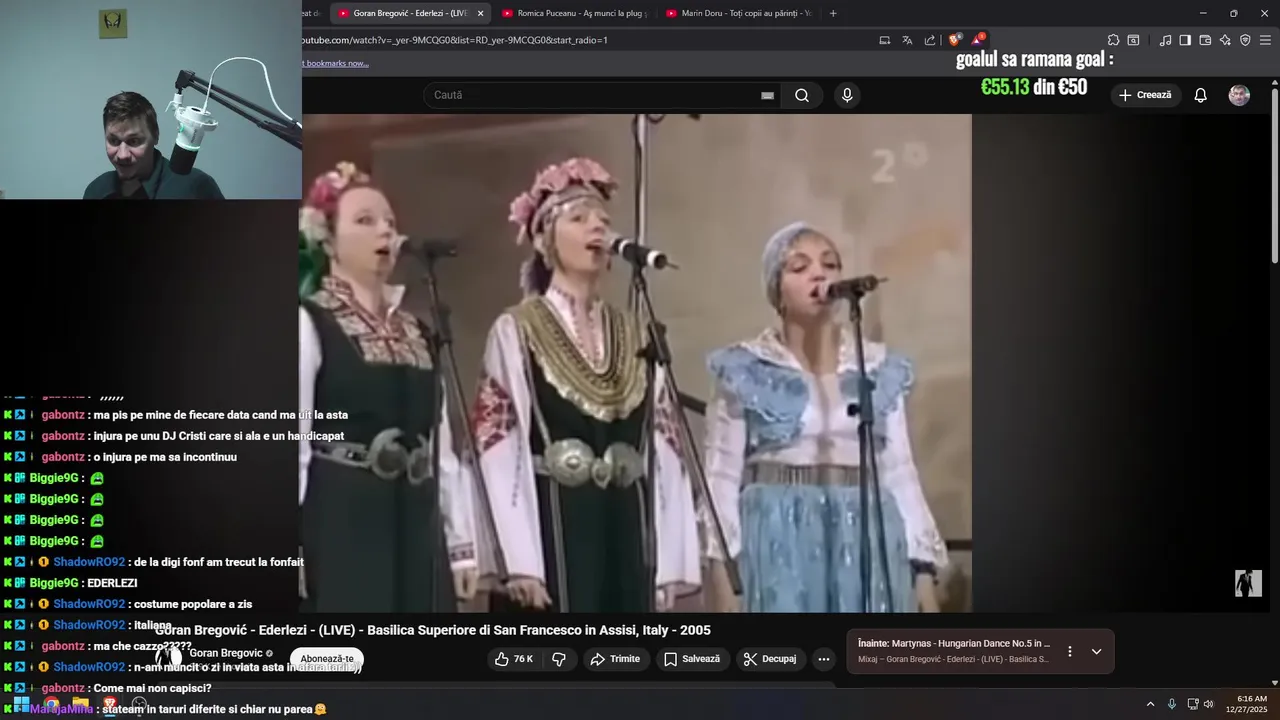Image resolution: width=1280 pixels, height=720 pixels.
Task: Dislike the Ederlezi video
Action: coord(559,659)
